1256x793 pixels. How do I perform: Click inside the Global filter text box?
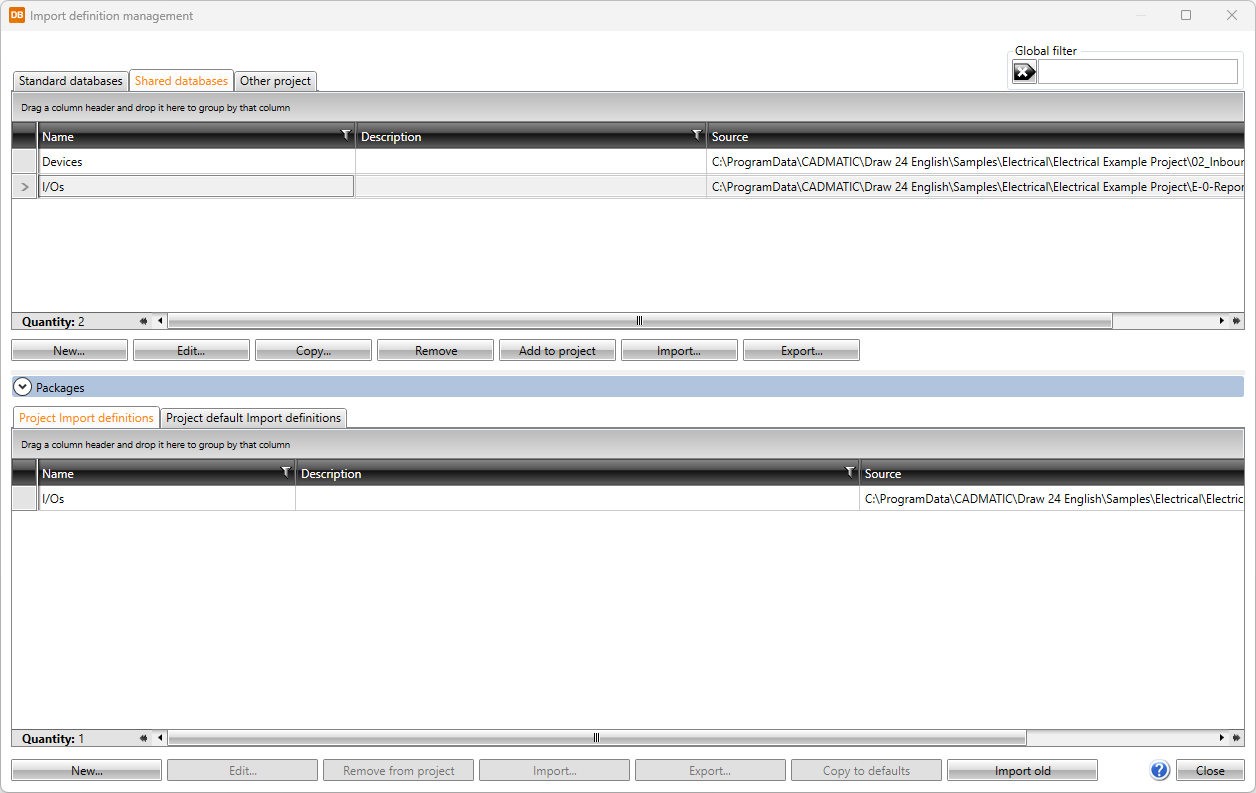(x=1137, y=72)
